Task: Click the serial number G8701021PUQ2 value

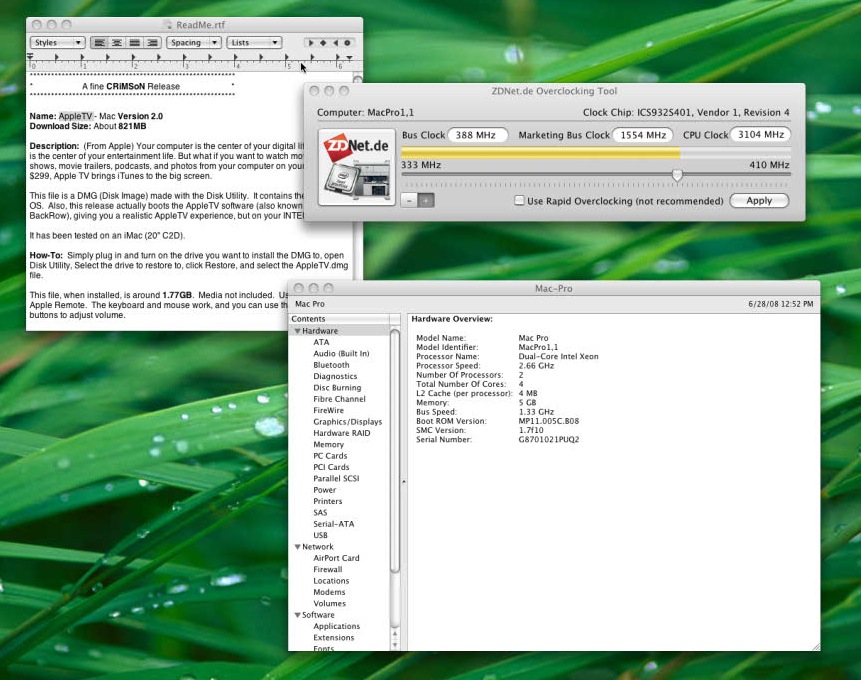Action: 549,439
